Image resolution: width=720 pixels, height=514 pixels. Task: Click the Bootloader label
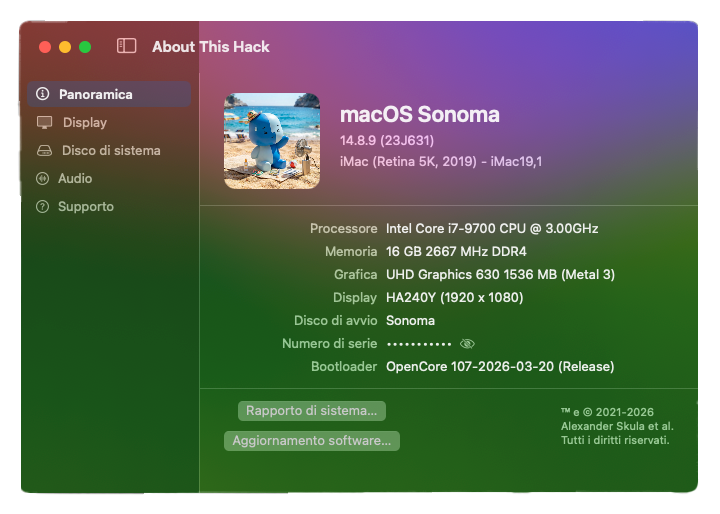point(344,366)
